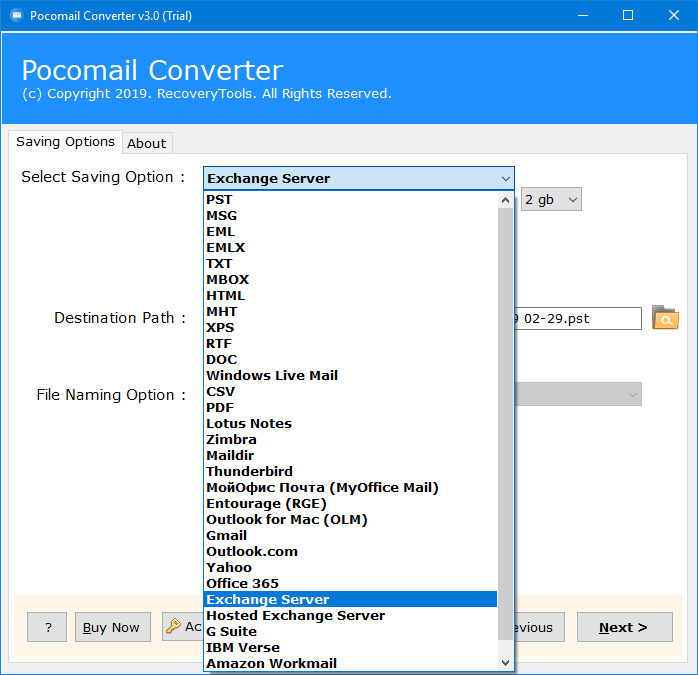Choose Outlook for Mac (OLM) option
698x675 pixels.
(x=351, y=520)
